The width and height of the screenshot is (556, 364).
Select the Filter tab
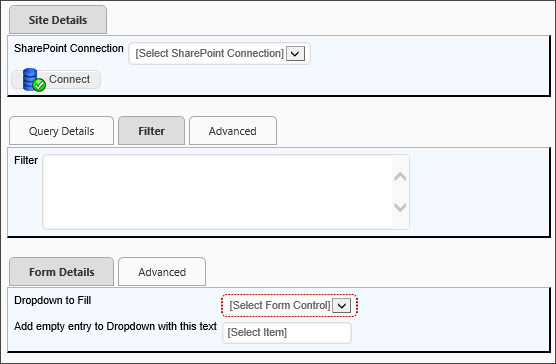[x=151, y=131]
